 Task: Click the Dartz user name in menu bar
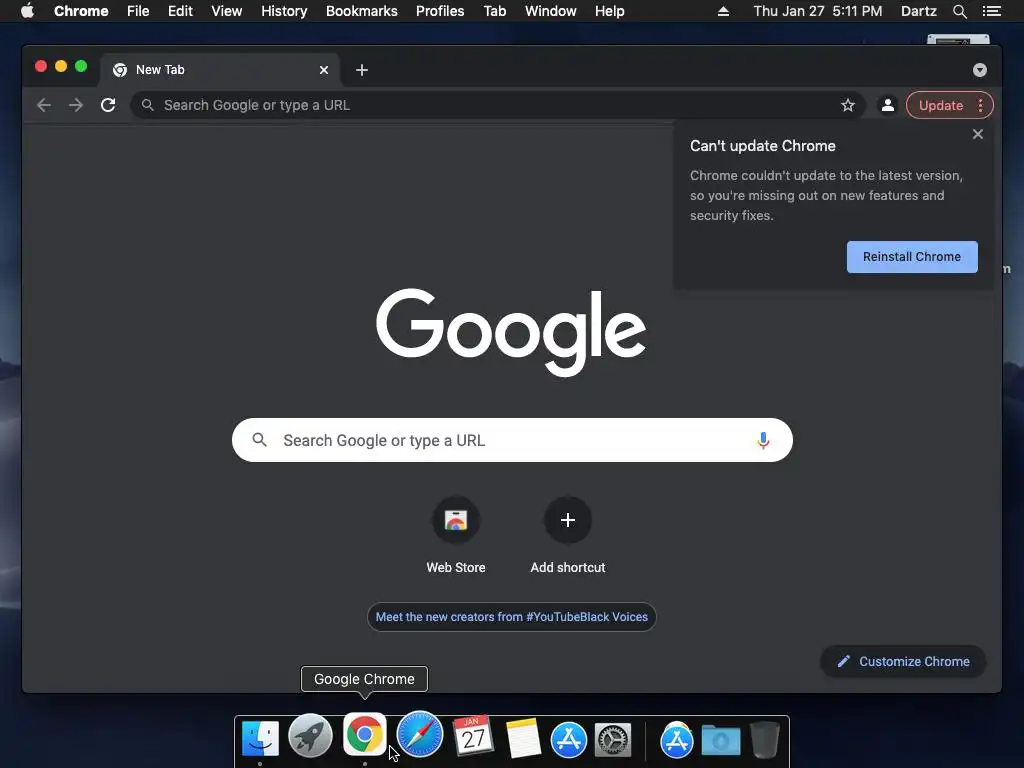tap(918, 11)
